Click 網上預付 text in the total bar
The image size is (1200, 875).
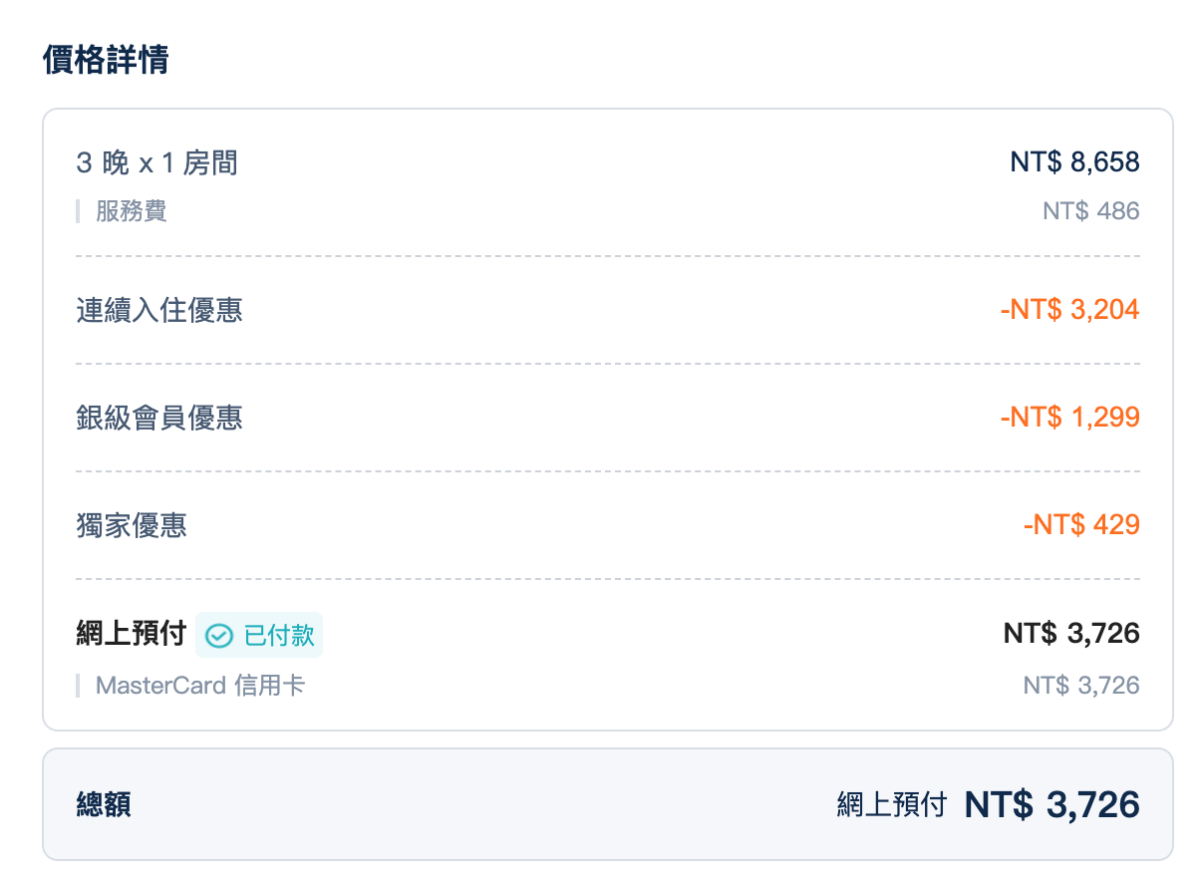click(891, 805)
